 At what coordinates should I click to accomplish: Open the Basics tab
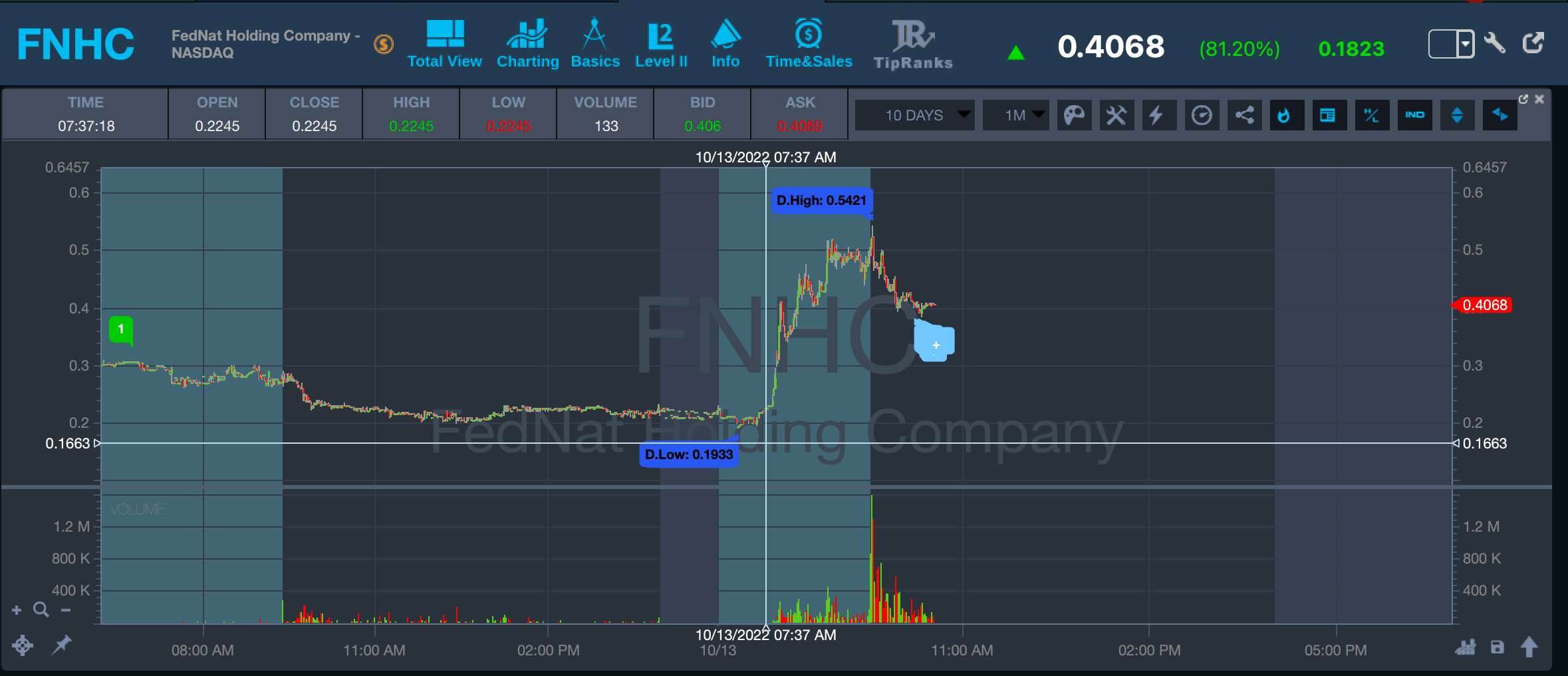pos(594,44)
